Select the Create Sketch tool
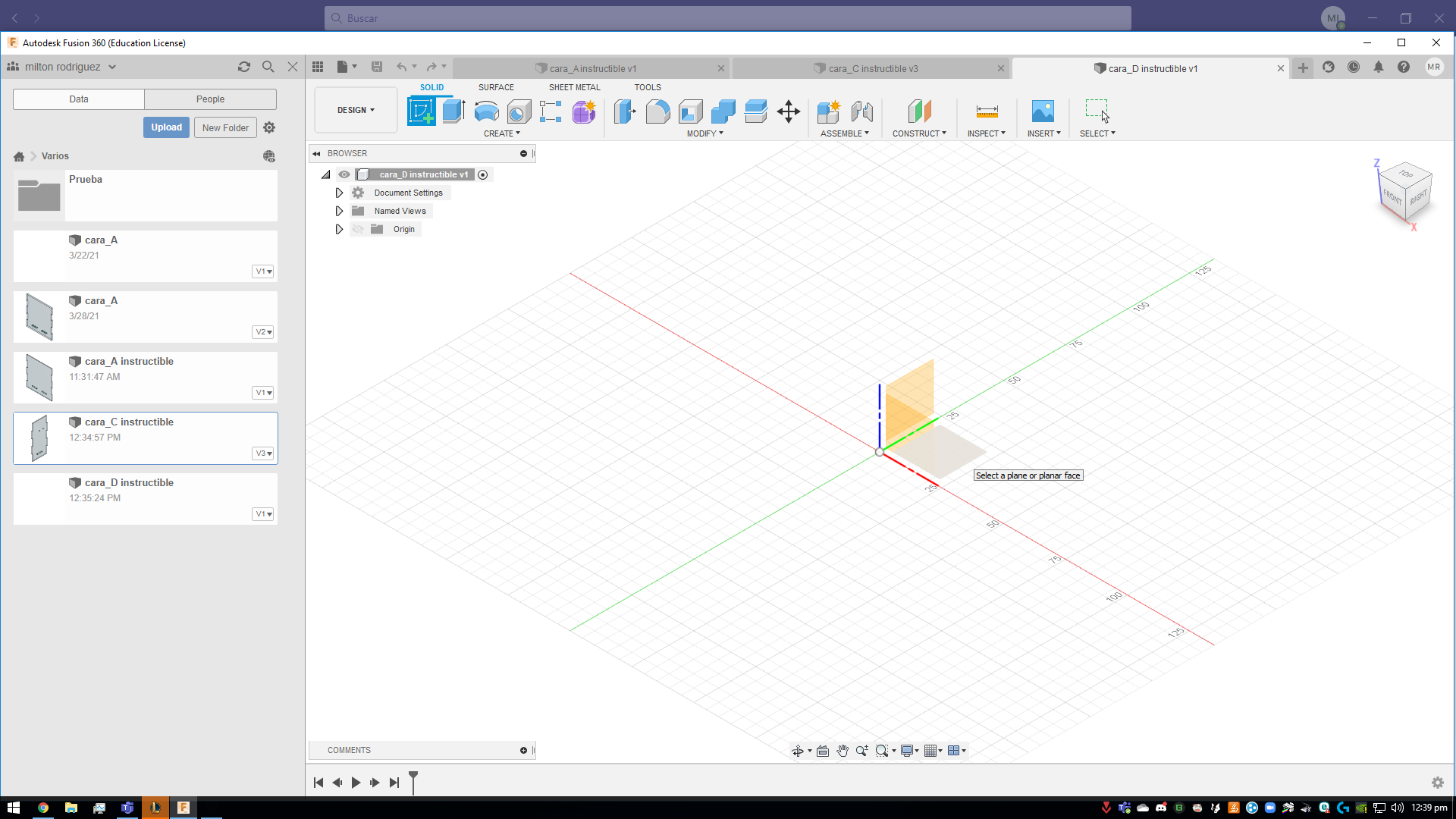This screenshot has width=1456, height=819. pyautogui.click(x=422, y=111)
